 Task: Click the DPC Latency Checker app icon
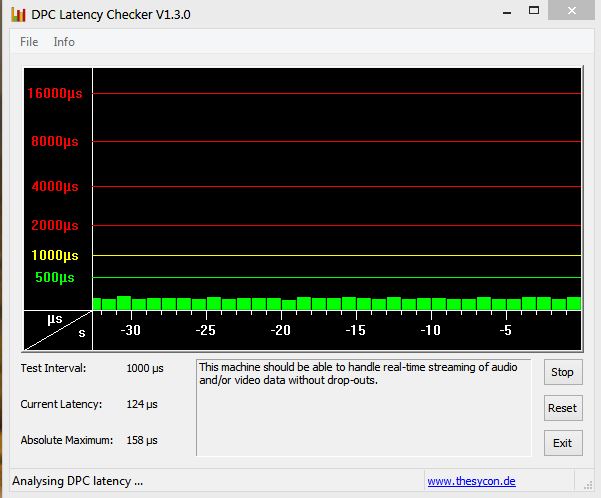click(x=18, y=15)
